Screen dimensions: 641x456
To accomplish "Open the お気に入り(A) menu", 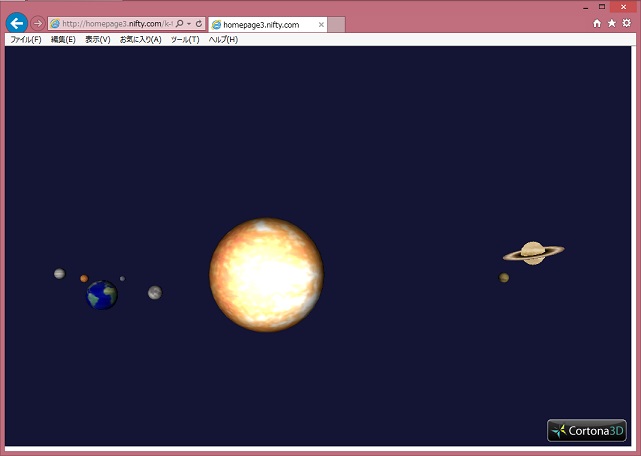I will [140, 39].
